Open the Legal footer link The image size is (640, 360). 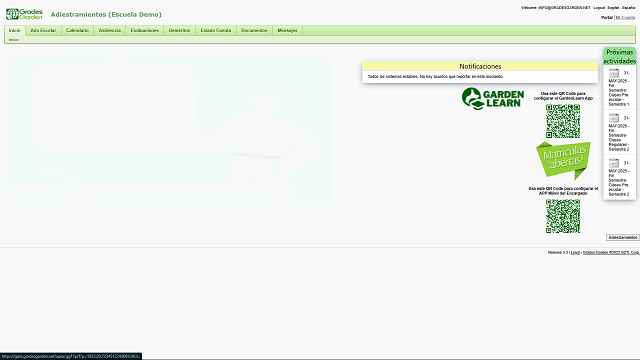click(x=575, y=253)
